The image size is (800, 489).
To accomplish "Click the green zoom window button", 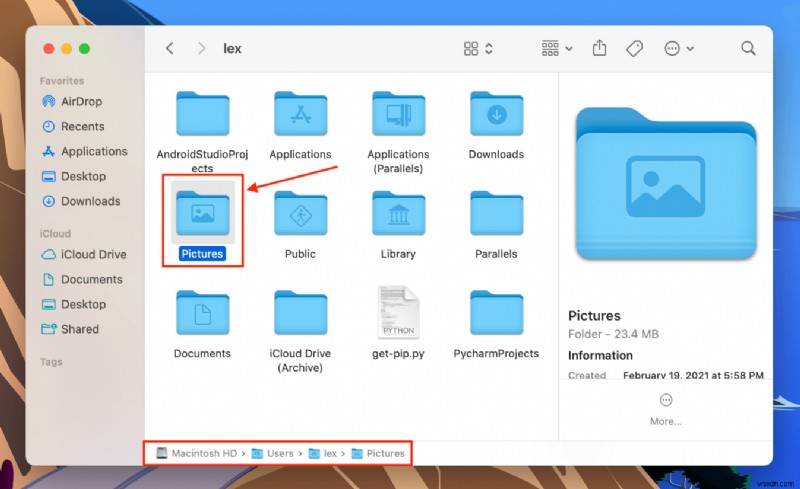I will (x=85, y=48).
